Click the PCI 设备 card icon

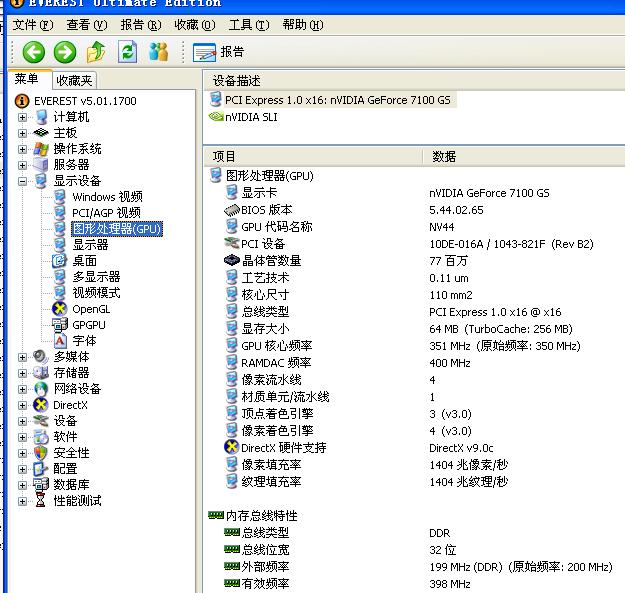pos(232,243)
